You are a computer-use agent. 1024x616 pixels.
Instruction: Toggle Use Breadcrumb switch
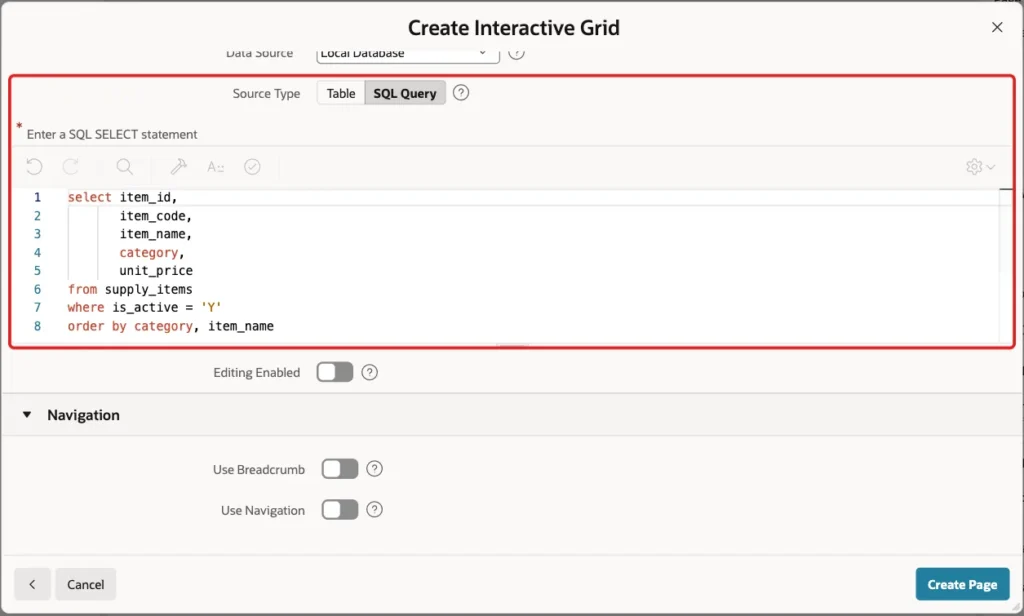tap(340, 469)
